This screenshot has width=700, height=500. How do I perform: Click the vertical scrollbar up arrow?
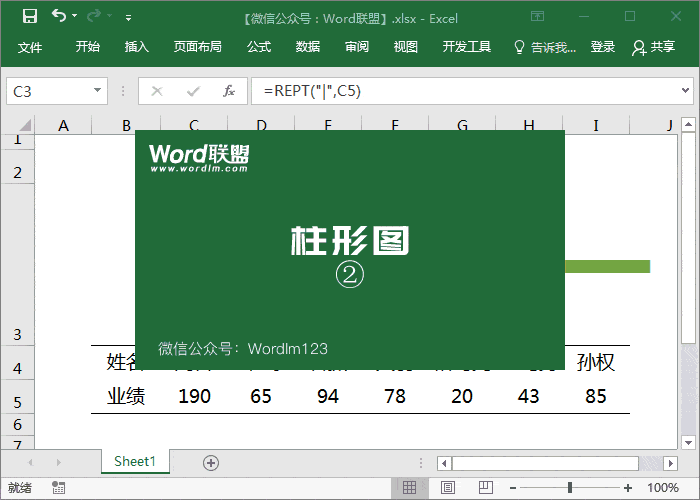[688, 124]
